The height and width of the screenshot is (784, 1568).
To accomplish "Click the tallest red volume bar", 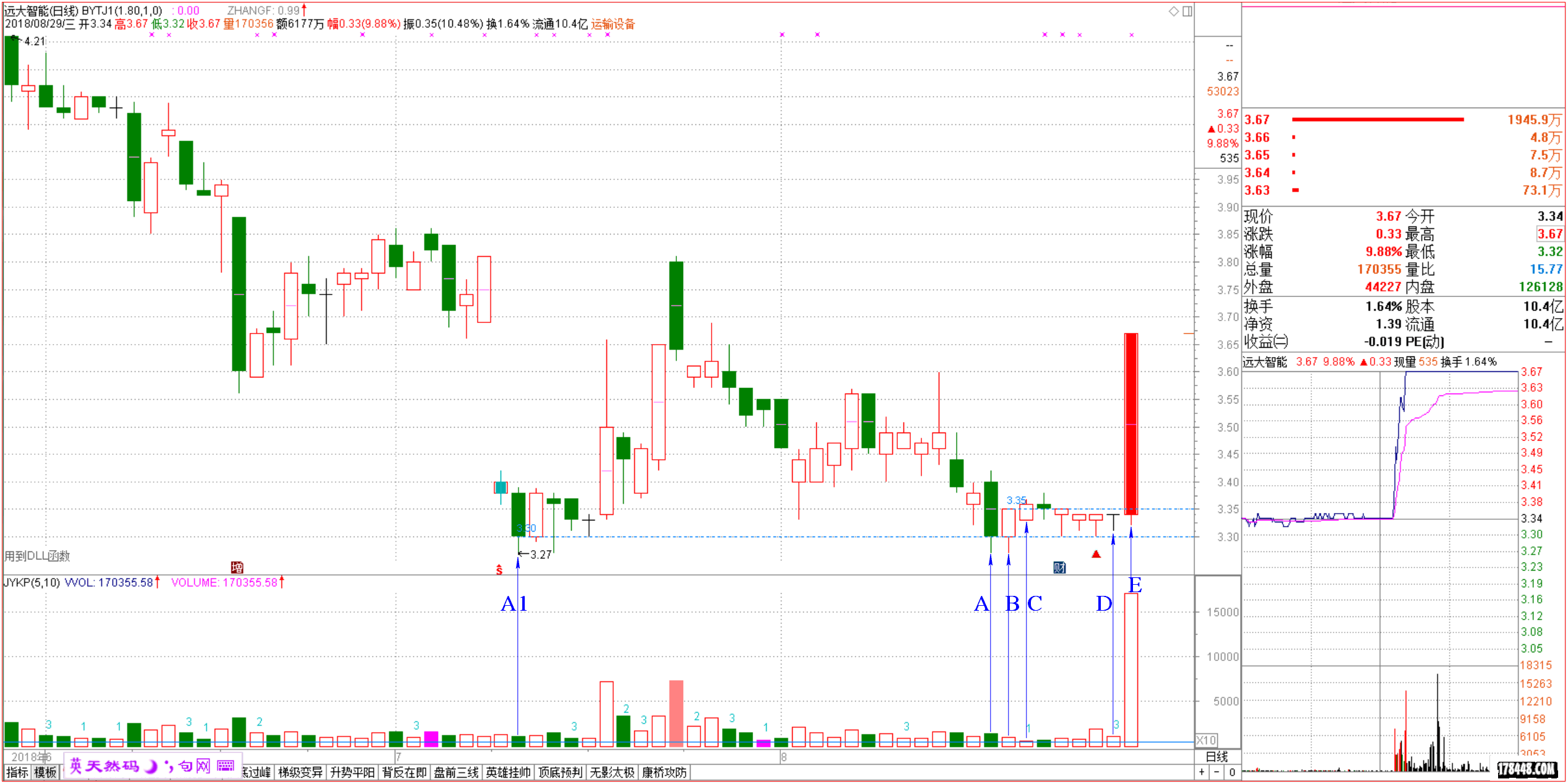I will pyautogui.click(x=1131, y=670).
